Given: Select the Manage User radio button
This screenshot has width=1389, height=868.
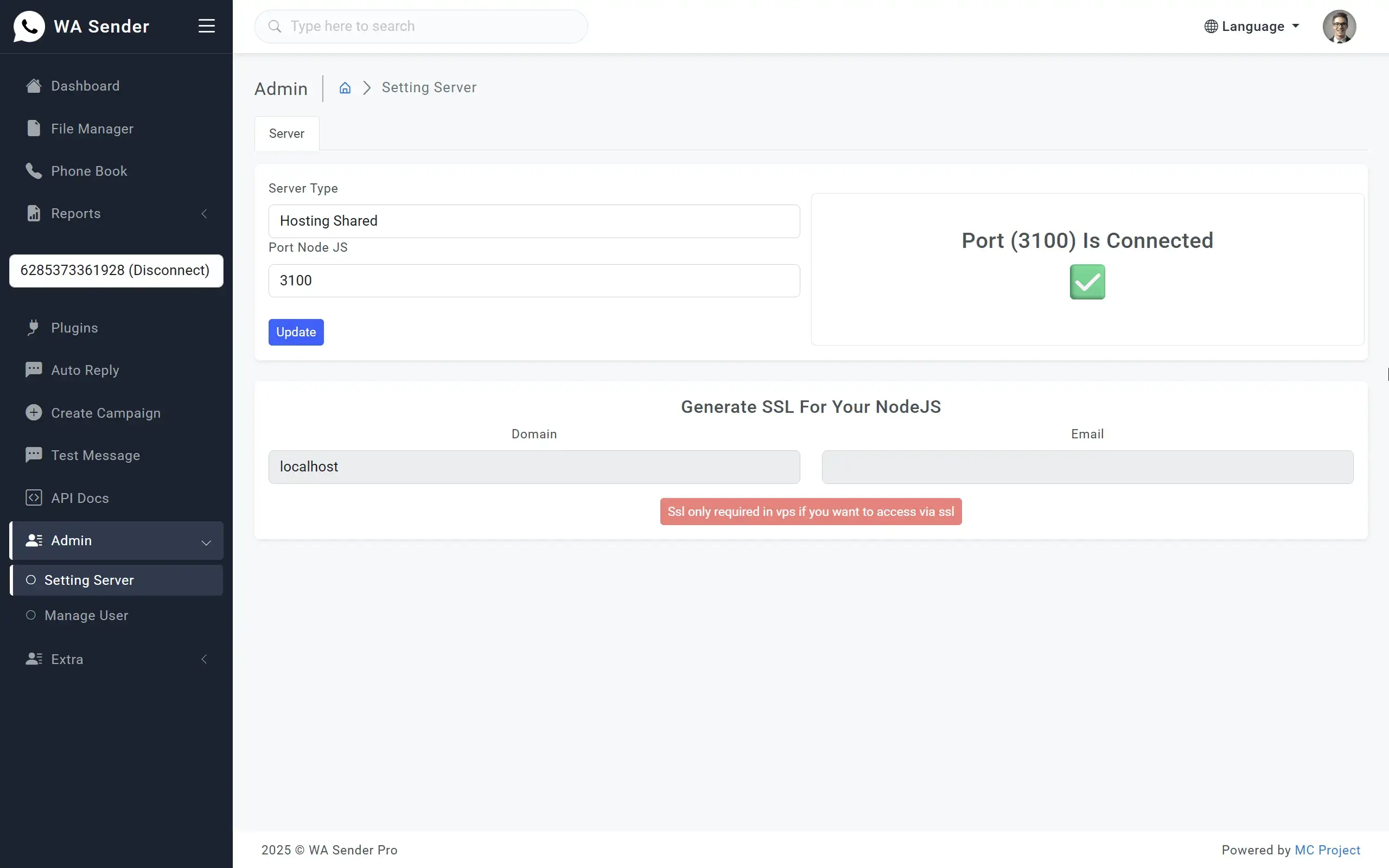Looking at the screenshot, I should pos(30,615).
